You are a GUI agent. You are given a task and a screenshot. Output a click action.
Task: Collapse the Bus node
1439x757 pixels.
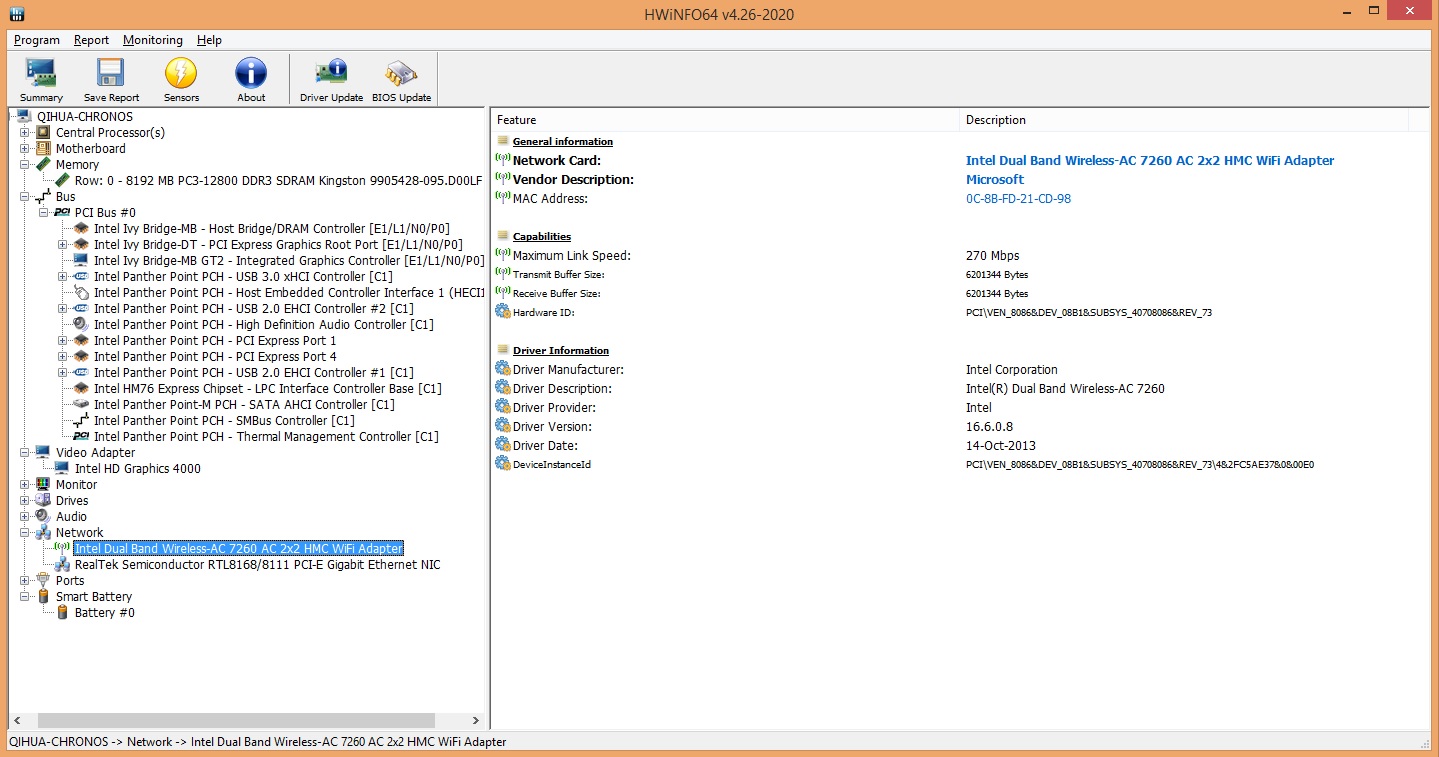tap(24, 196)
